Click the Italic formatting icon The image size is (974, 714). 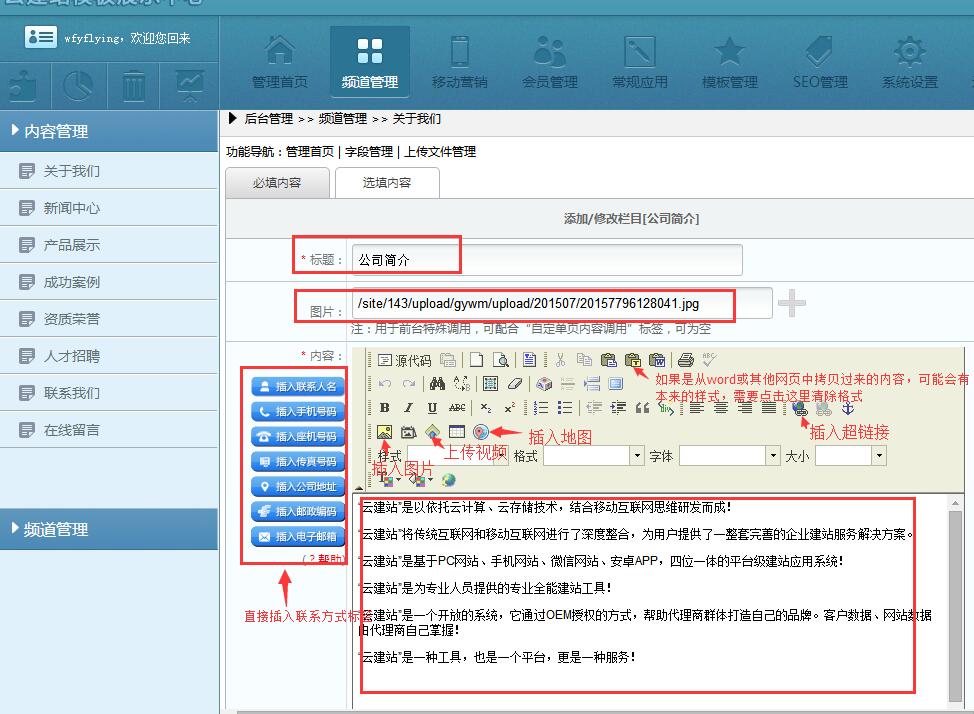point(408,408)
